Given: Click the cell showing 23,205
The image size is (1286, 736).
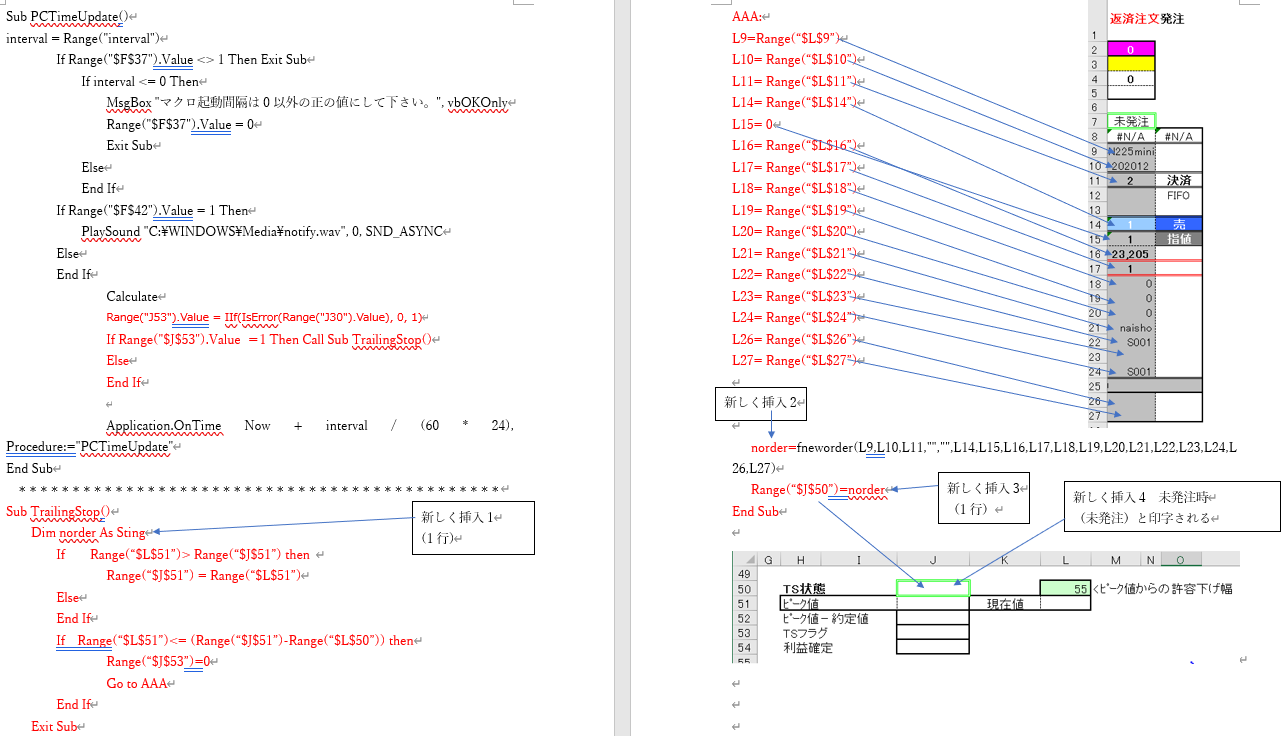Looking at the screenshot, I should pos(1131,254).
